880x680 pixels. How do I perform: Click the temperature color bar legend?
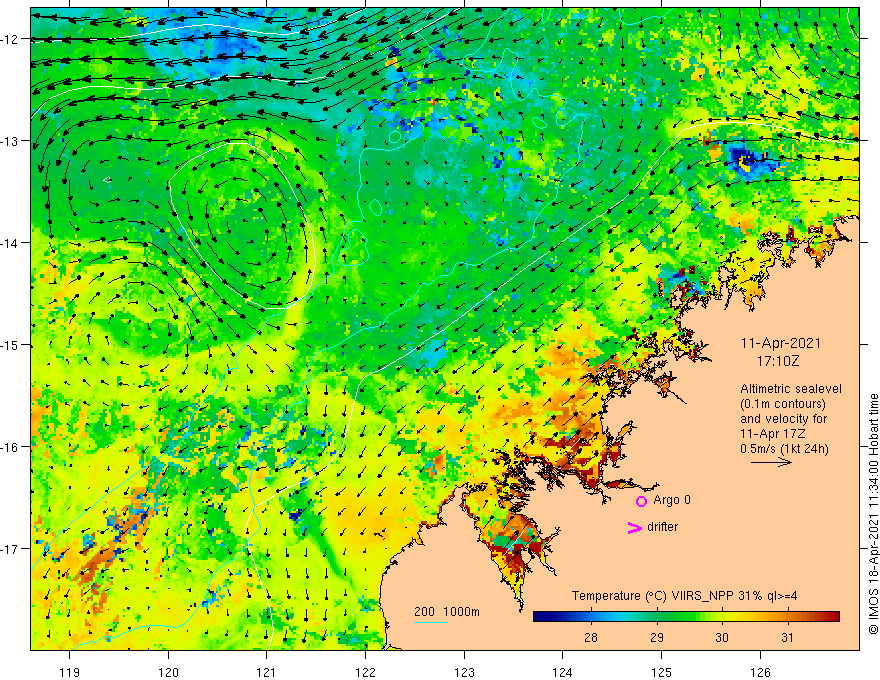click(686, 617)
